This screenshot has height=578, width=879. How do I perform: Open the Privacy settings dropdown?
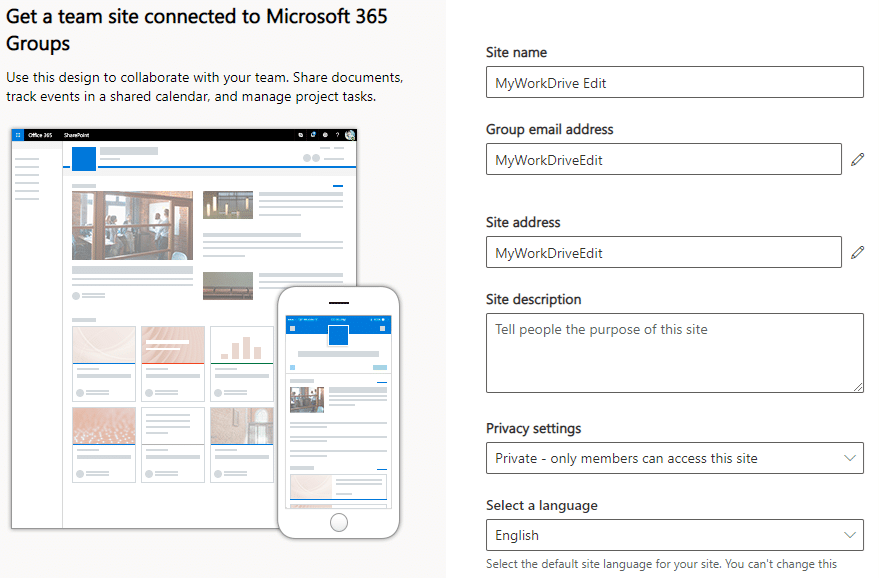point(674,458)
